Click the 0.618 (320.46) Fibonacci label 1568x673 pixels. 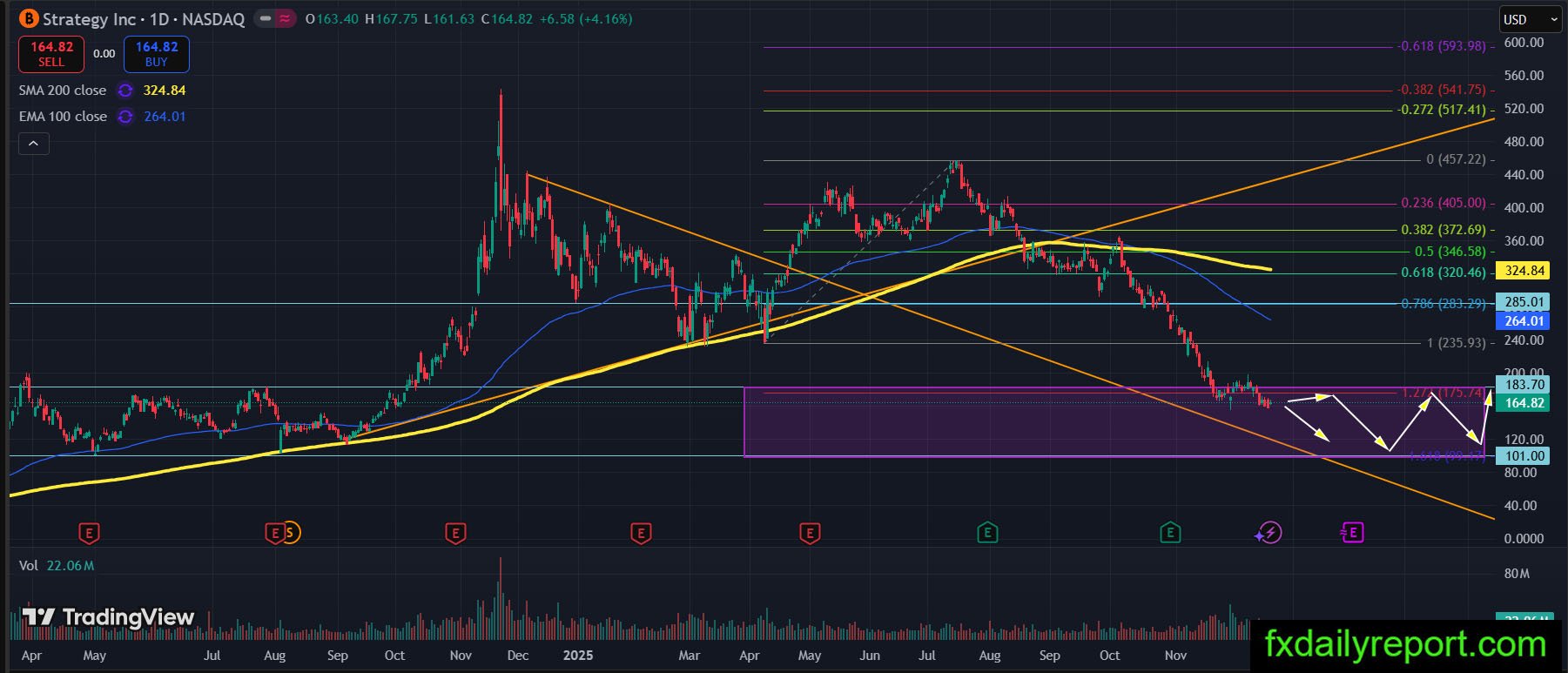pos(1444,273)
